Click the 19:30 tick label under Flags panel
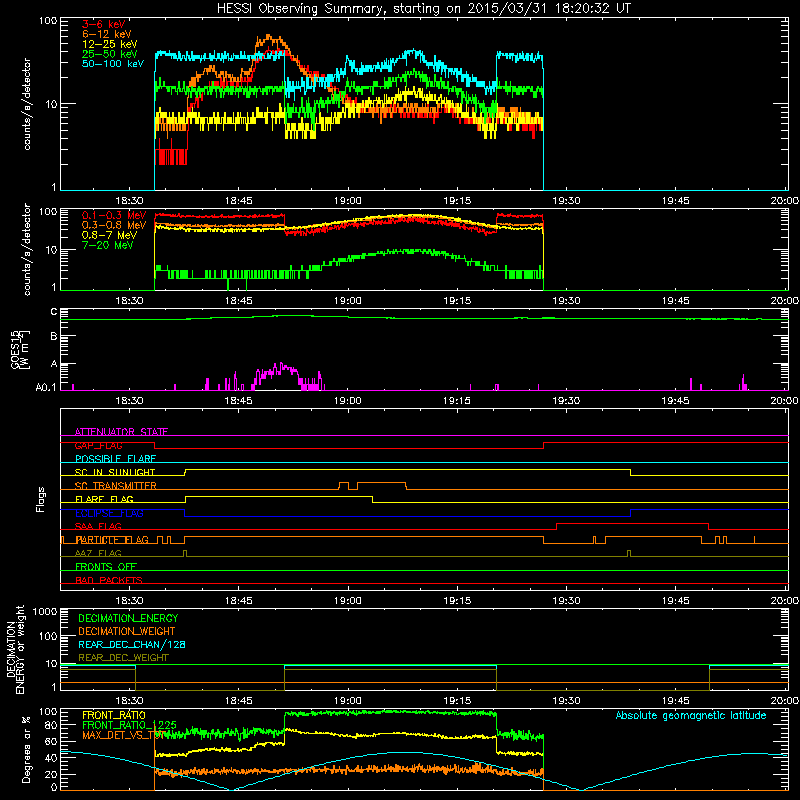800x800 pixels. pyautogui.click(x=566, y=601)
